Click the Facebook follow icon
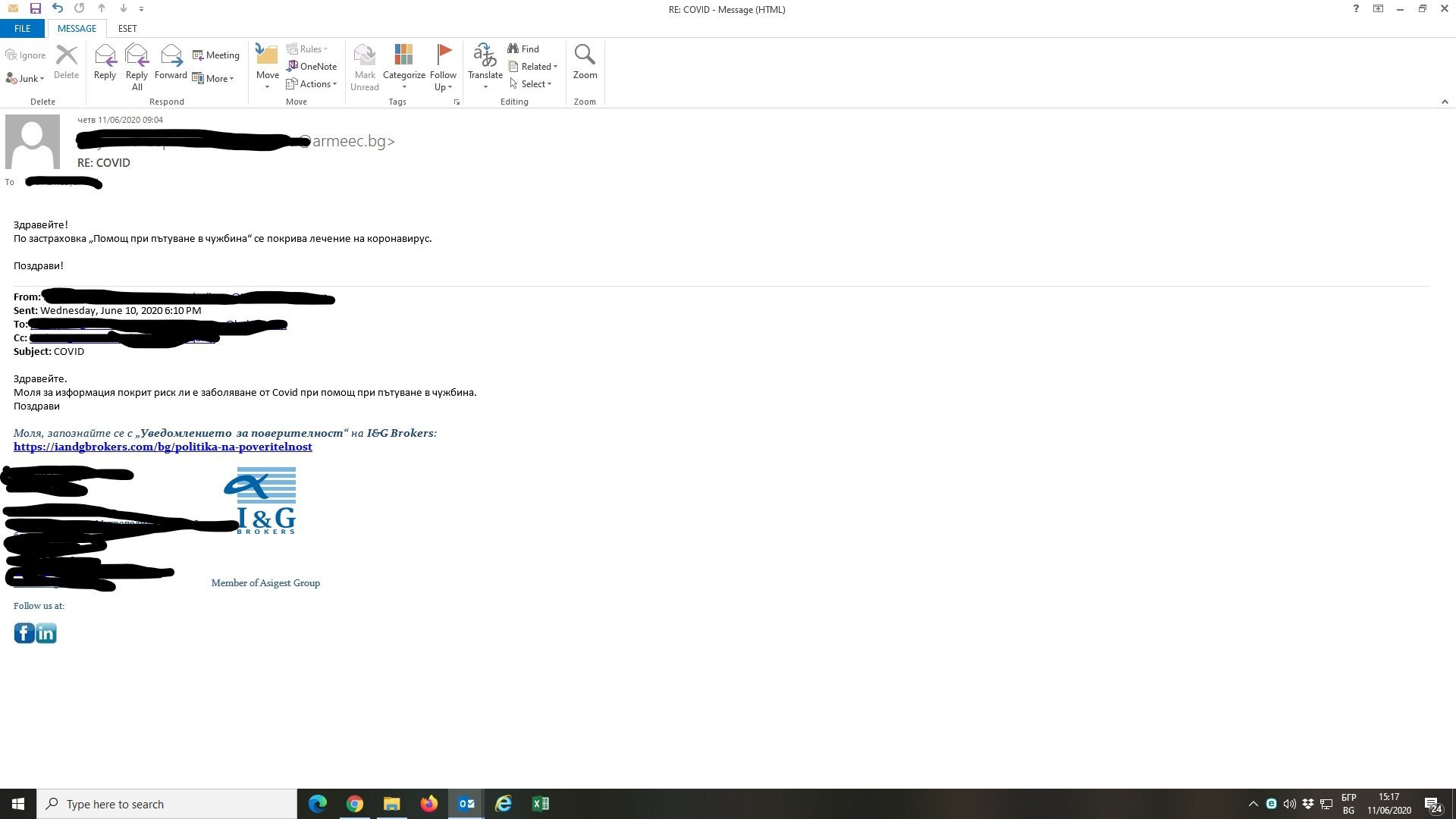The image size is (1456, 819). pyautogui.click(x=24, y=633)
